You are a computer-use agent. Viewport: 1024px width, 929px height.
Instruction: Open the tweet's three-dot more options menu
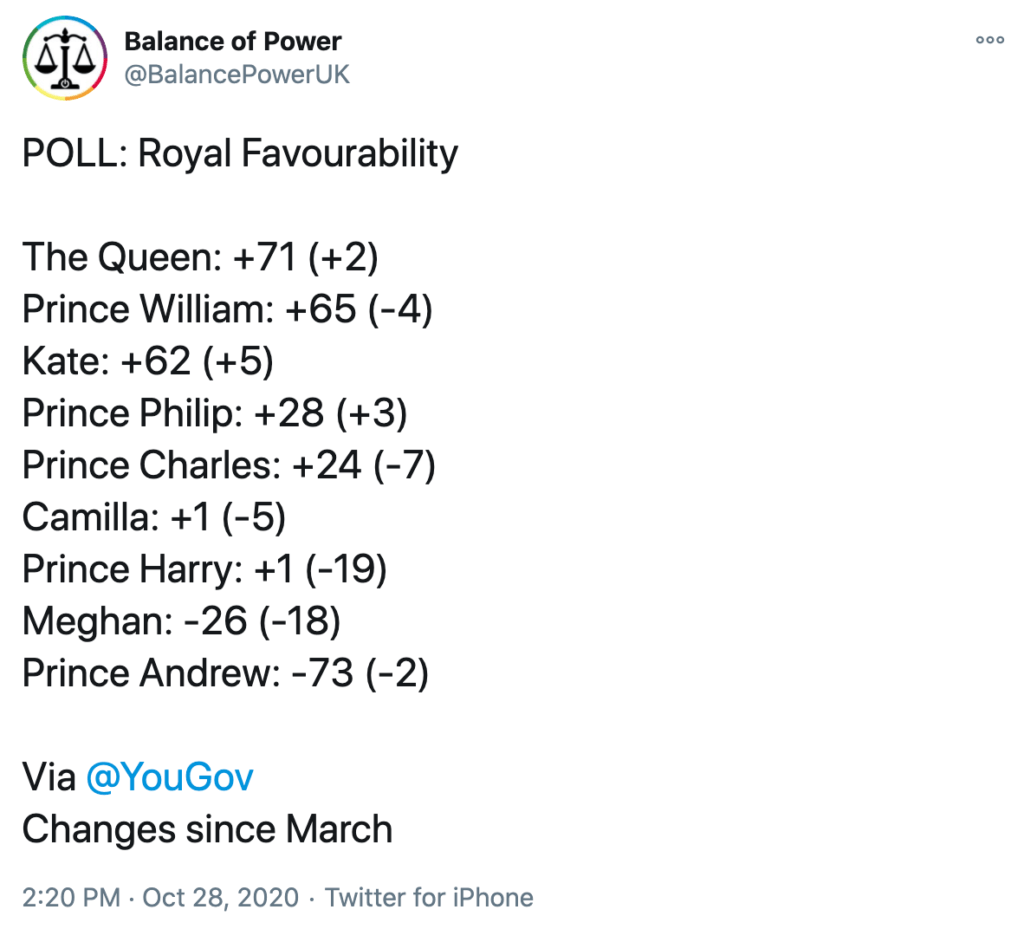coord(989,40)
